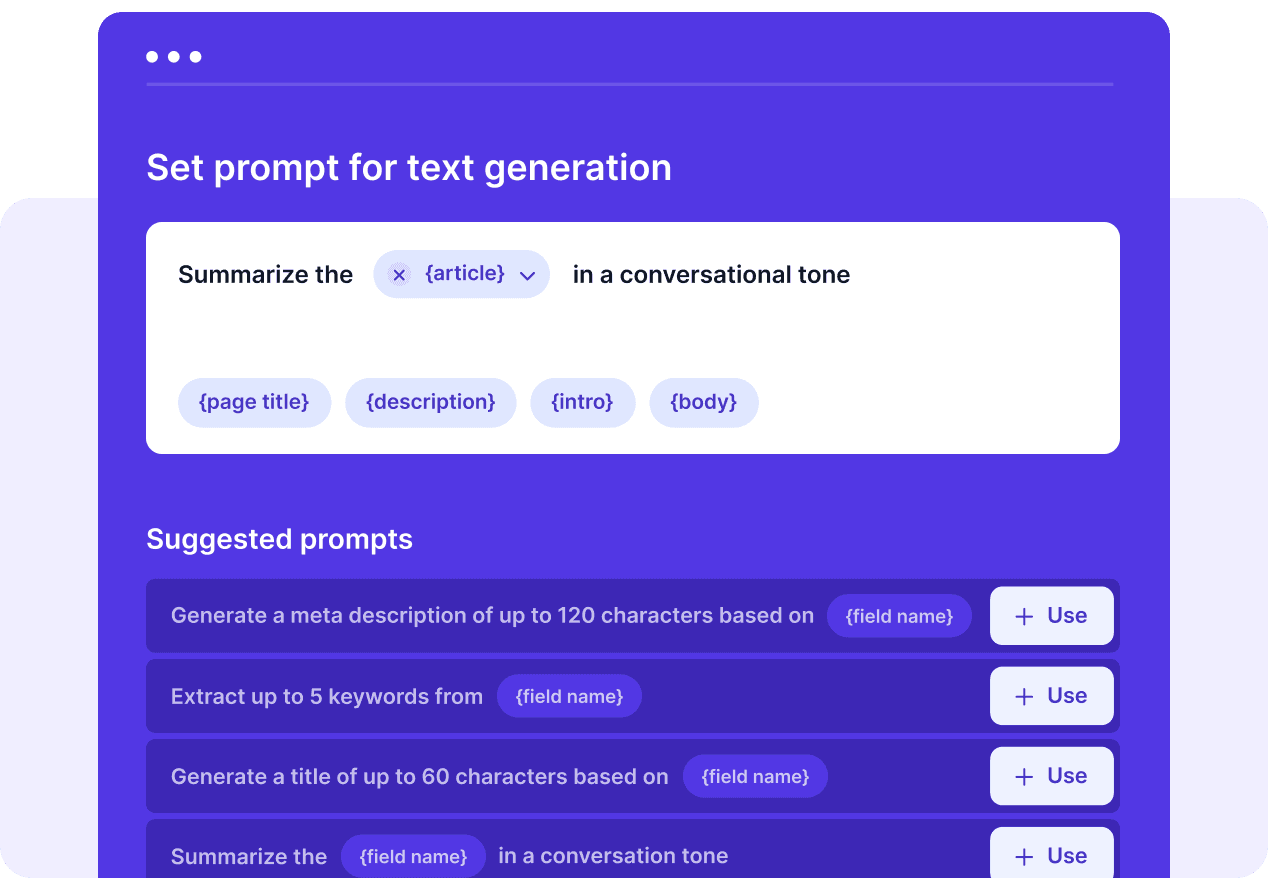Insert the {intro} token
The width and height of the screenshot is (1268, 878).
(582, 402)
